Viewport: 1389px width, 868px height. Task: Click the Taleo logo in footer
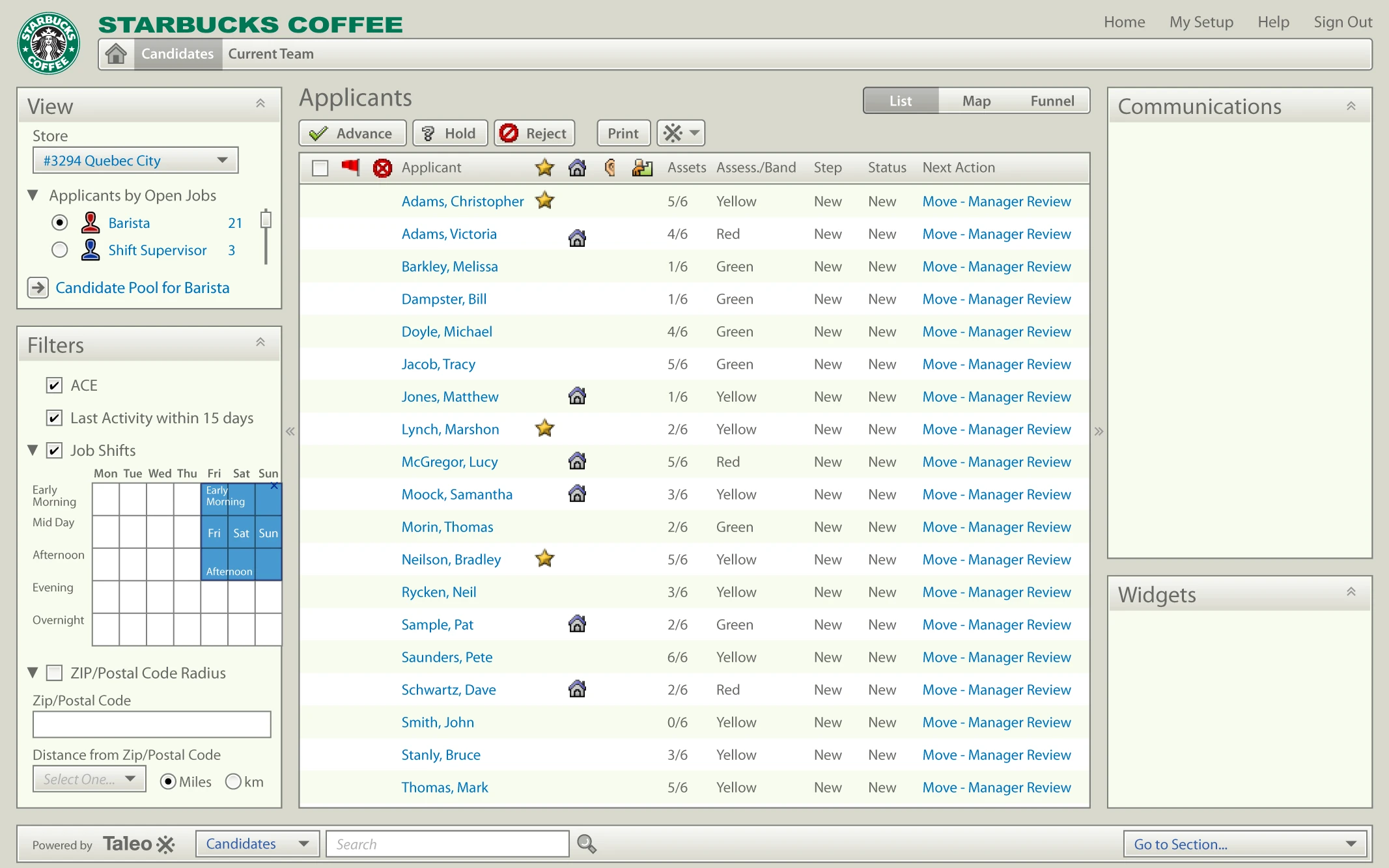click(139, 844)
